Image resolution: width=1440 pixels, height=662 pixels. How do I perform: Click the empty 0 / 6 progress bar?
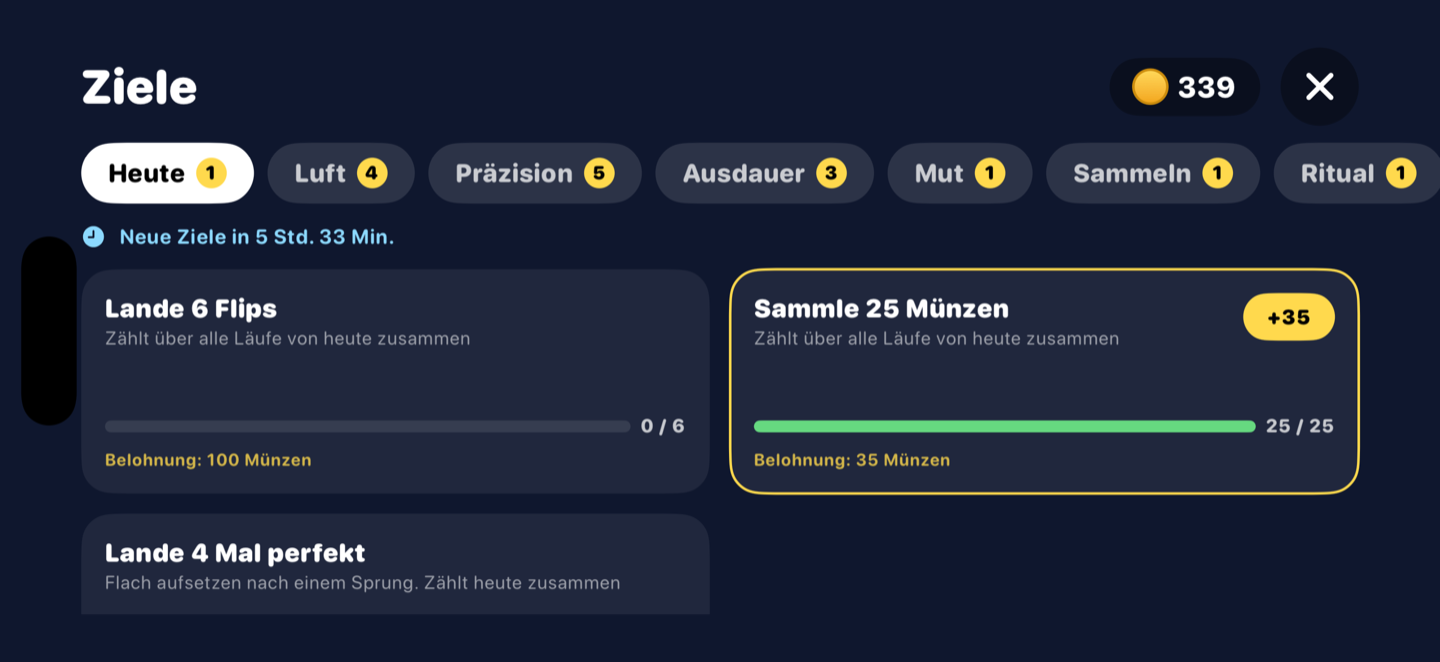point(368,426)
